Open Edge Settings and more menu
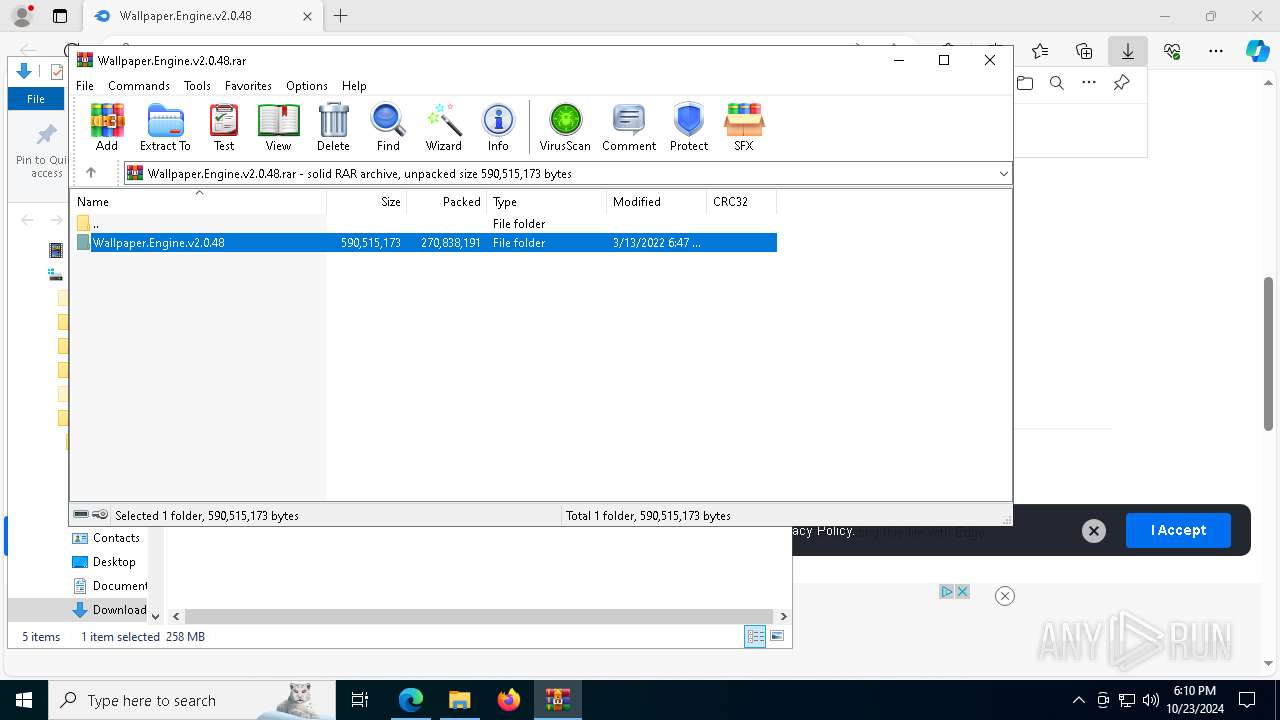Viewport: 1280px width, 720px height. [x=1216, y=50]
